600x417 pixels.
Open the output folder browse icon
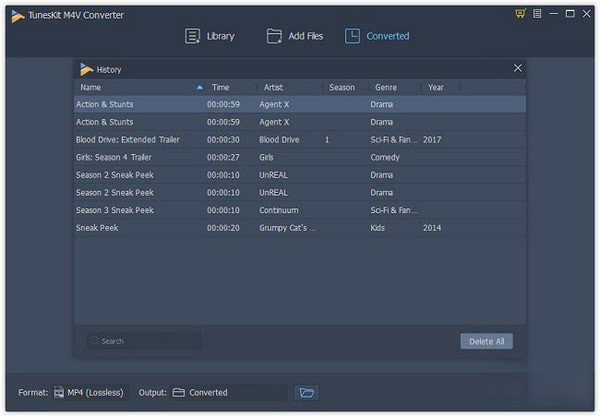pyautogui.click(x=307, y=393)
